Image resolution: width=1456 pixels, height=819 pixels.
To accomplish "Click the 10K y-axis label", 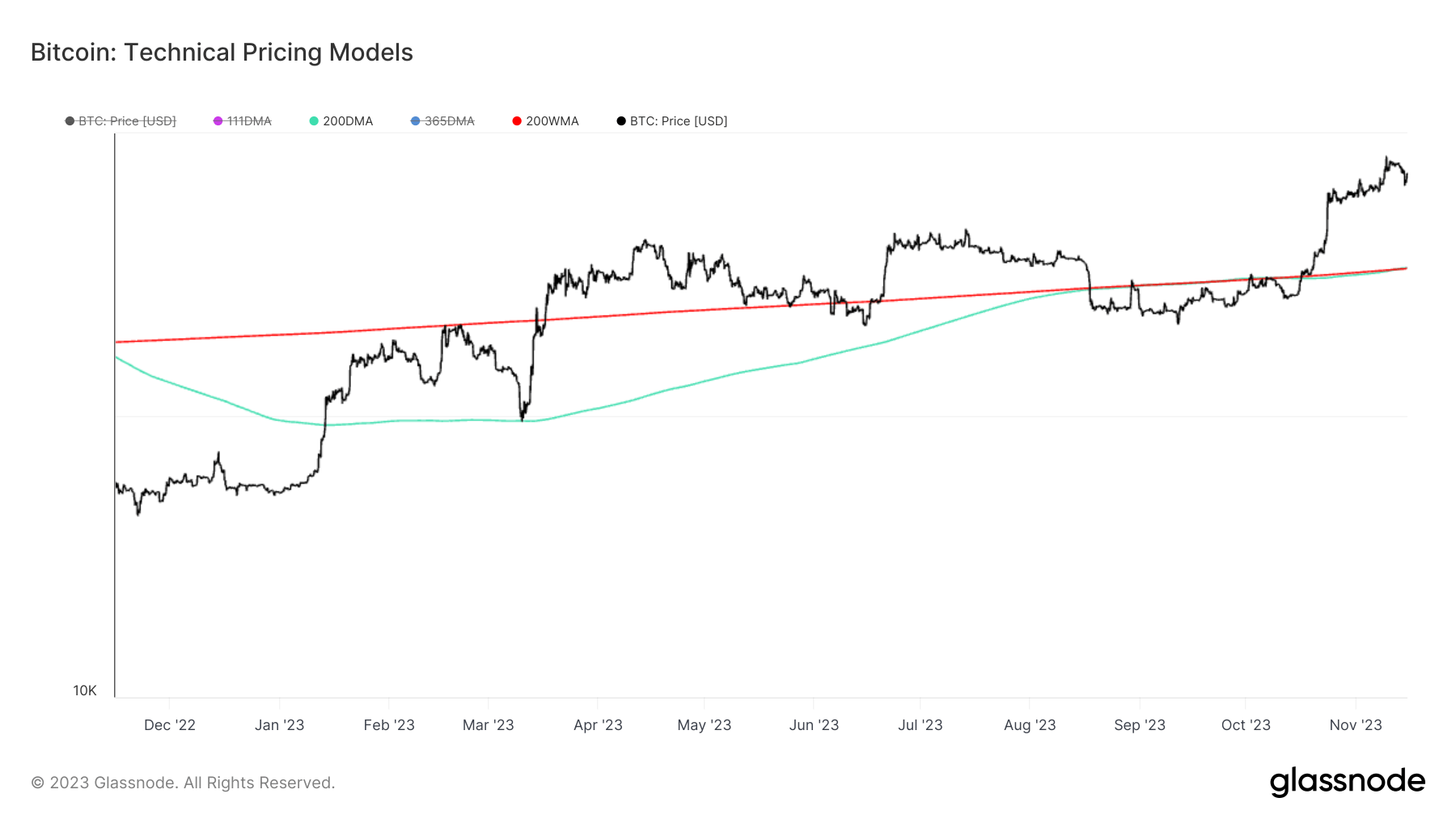I will pos(85,690).
